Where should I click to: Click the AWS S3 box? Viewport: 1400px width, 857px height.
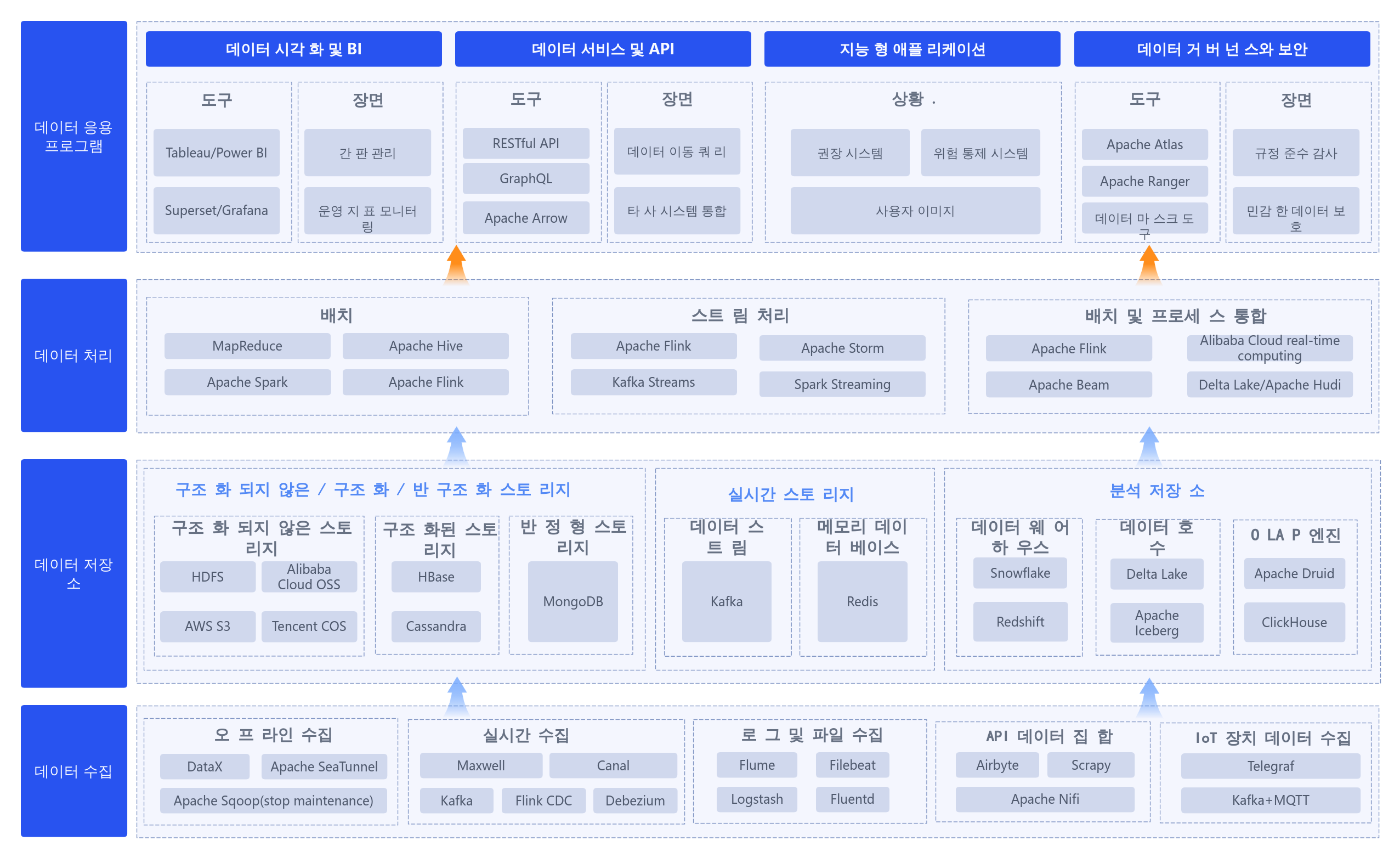(207, 626)
